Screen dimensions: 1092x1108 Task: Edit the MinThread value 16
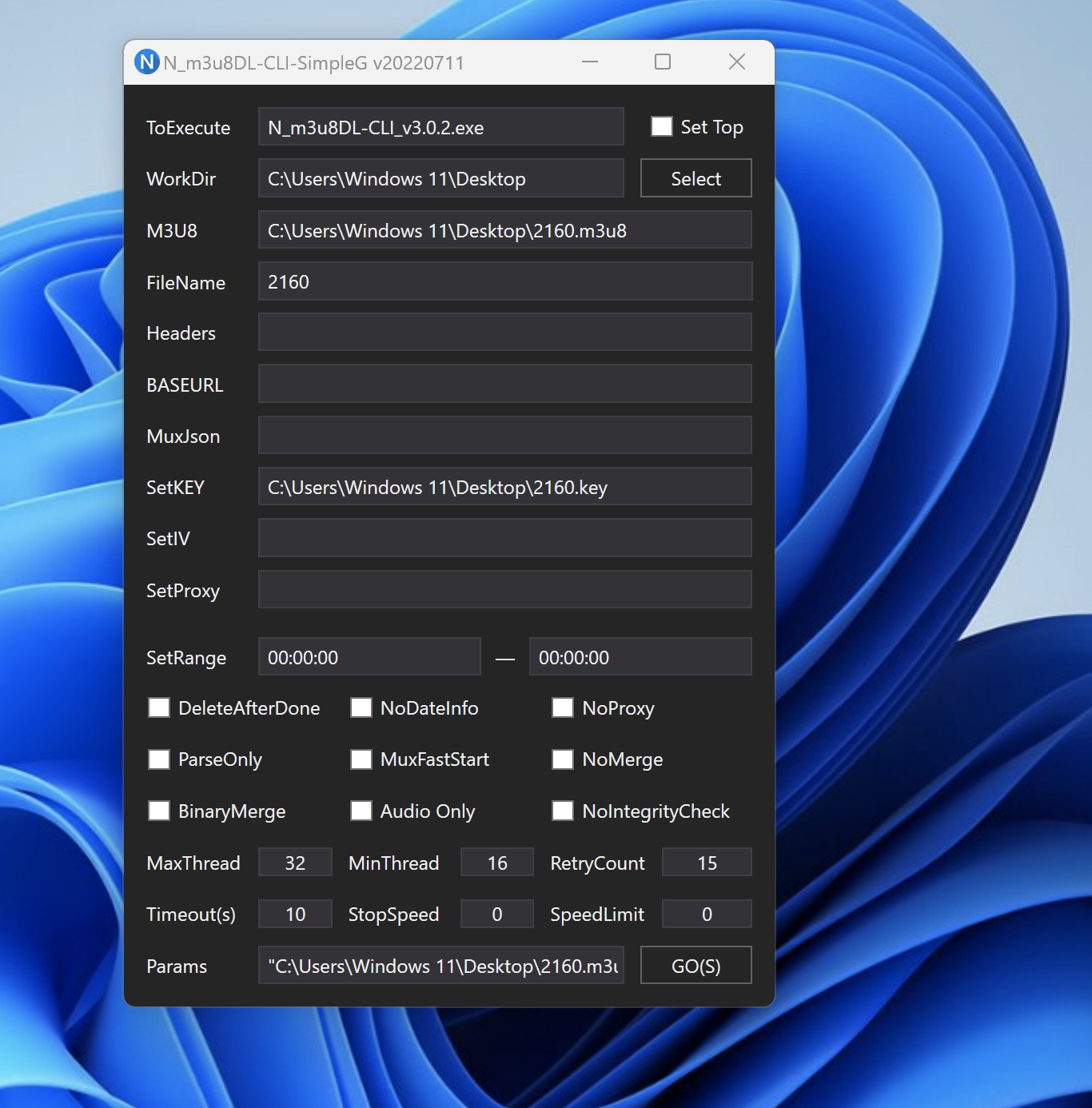[x=497, y=862]
